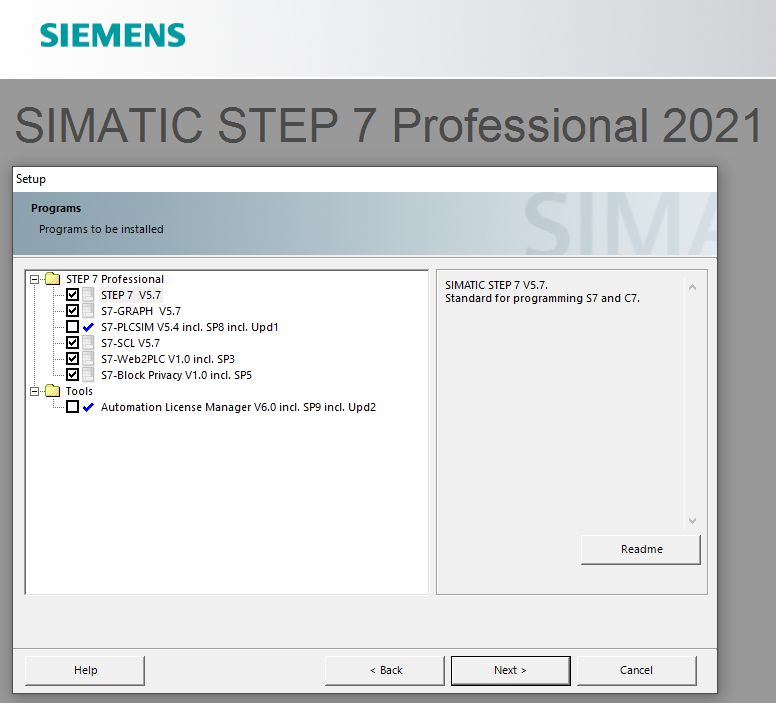The image size is (776, 703).
Task: Click the document icon beside S7-GRAPH V5.7
Action: point(88,311)
